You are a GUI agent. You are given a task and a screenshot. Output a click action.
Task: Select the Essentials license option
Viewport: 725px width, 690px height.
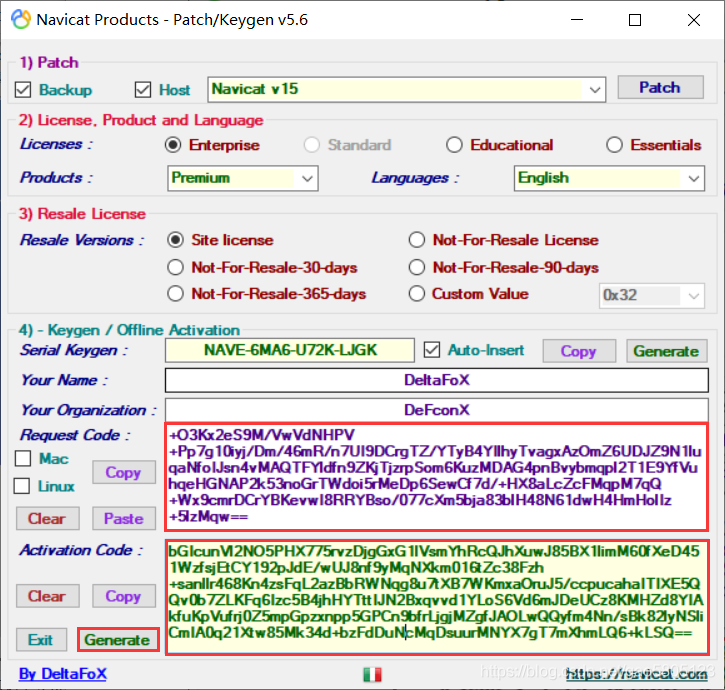614,145
